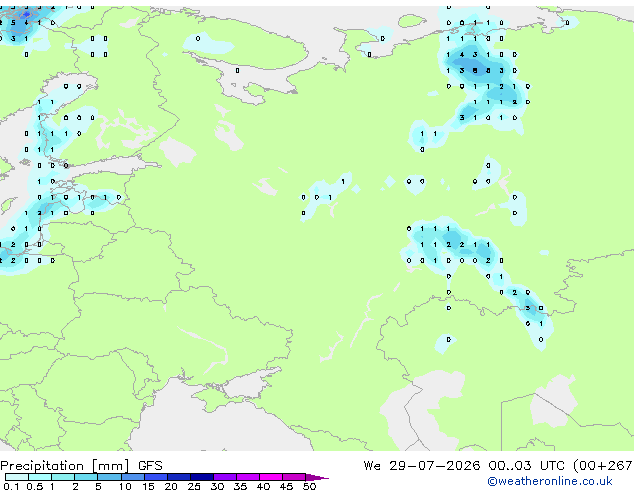Click the 40–45 mm magenta legend box

271,477
